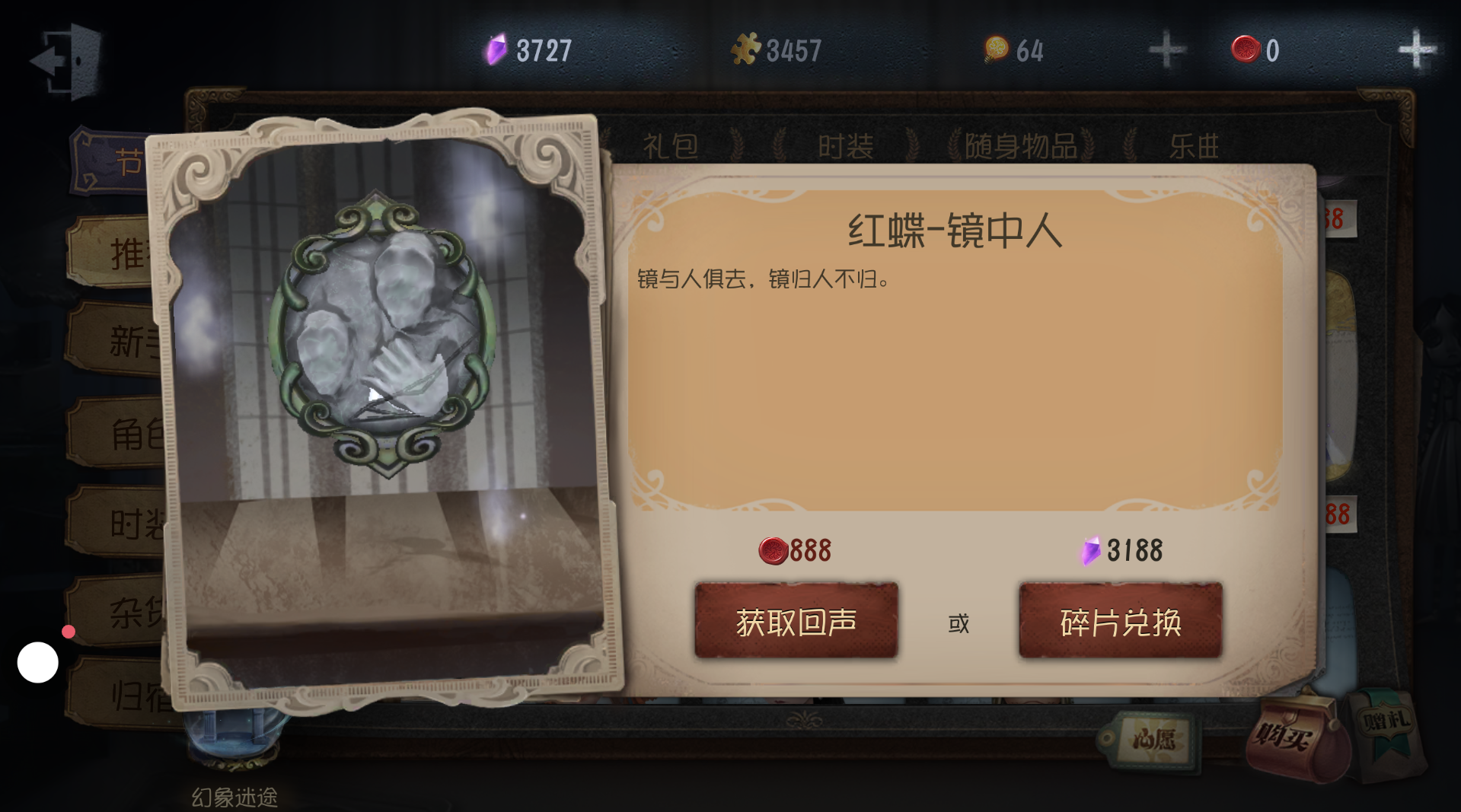
Task: Switch to the 乐曲 tab
Action: coord(1194,145)
